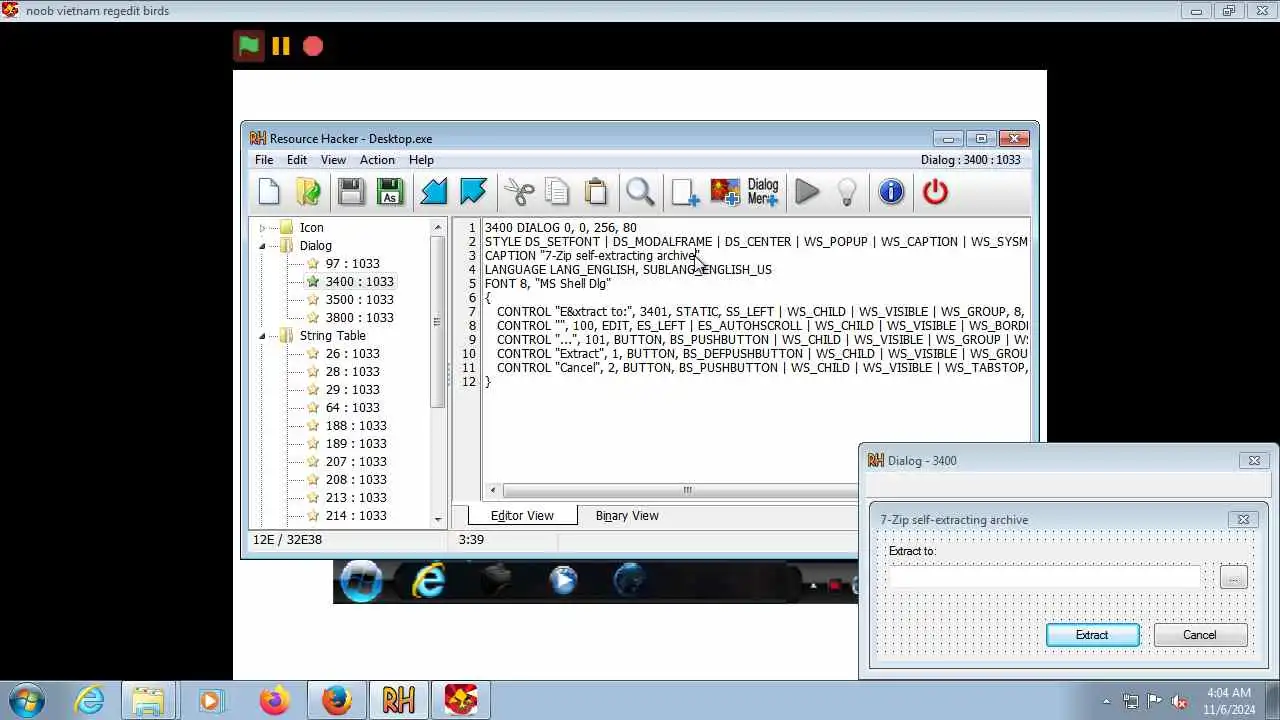The width and height of the screenshot is (1280, 720).
Task: Stop with the red circle icon
Action: click(x=313, y=46)
